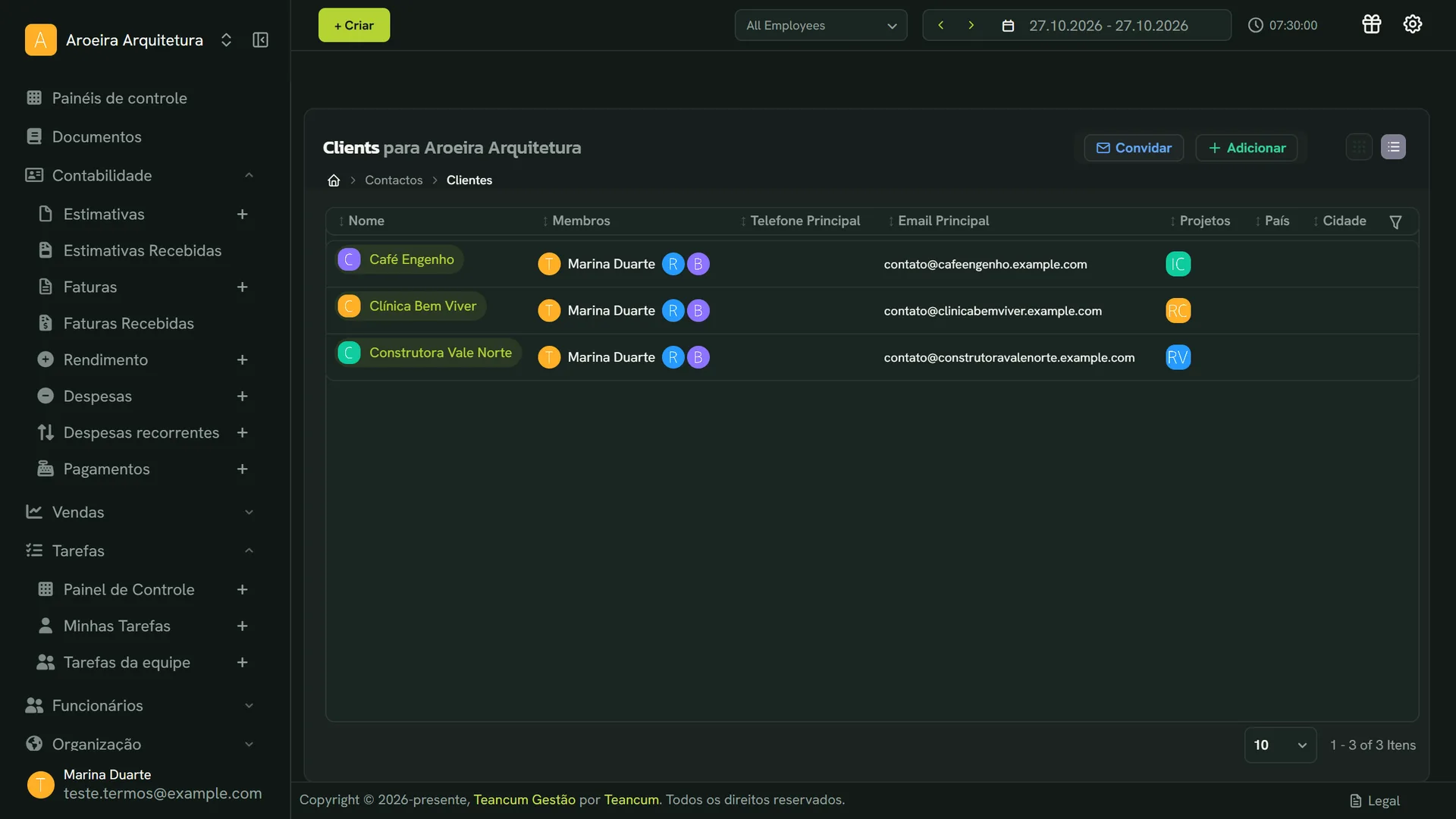Open the Legal link in footer
The height and width of the screenshot is (819, 1456).
click(1375, 801)
